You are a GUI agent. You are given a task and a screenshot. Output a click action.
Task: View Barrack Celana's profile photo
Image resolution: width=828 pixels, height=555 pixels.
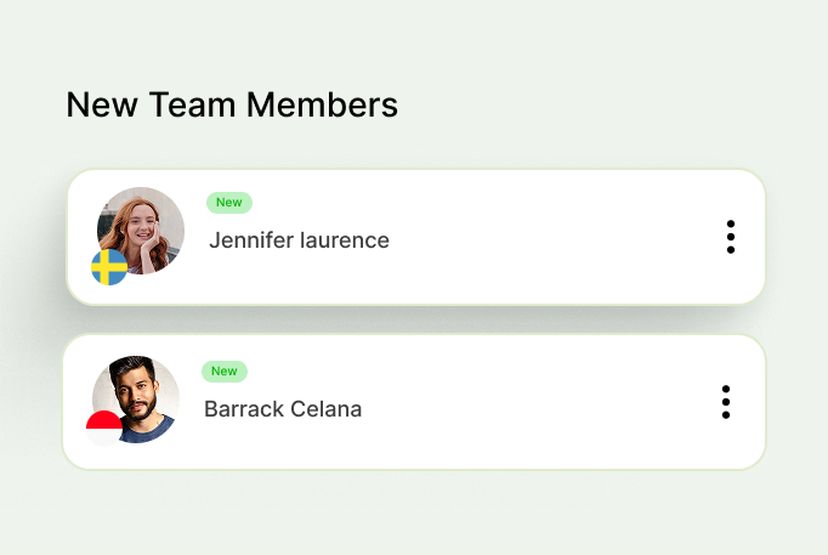(138, 397)
